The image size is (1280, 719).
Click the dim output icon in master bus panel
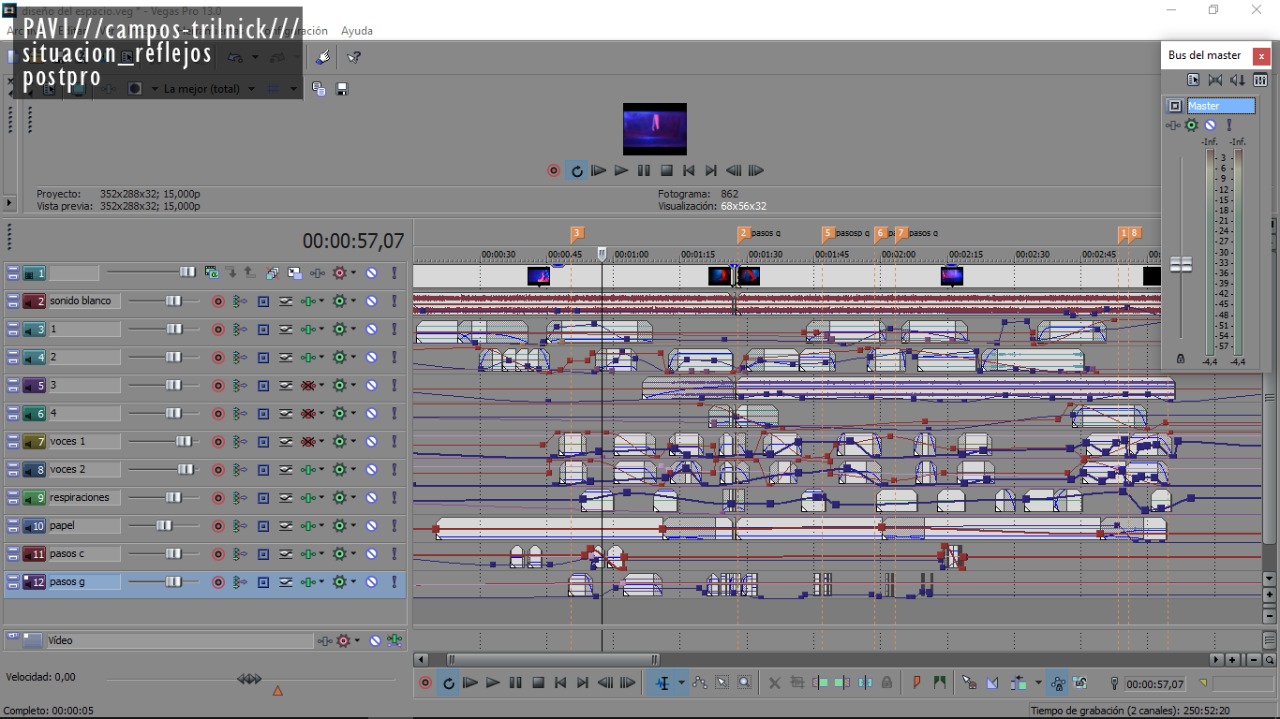tap(1237, 81)
